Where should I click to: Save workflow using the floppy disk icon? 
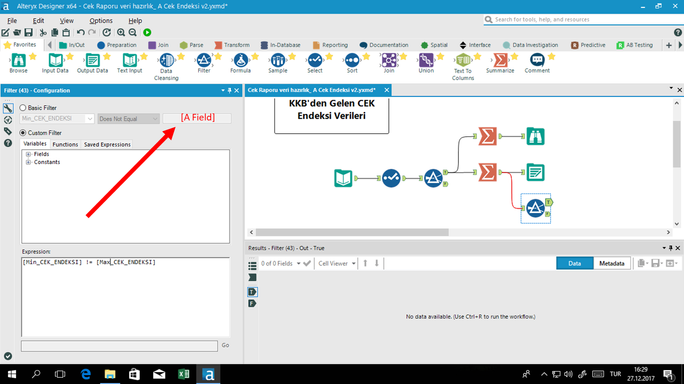click(x=28, y=32)
